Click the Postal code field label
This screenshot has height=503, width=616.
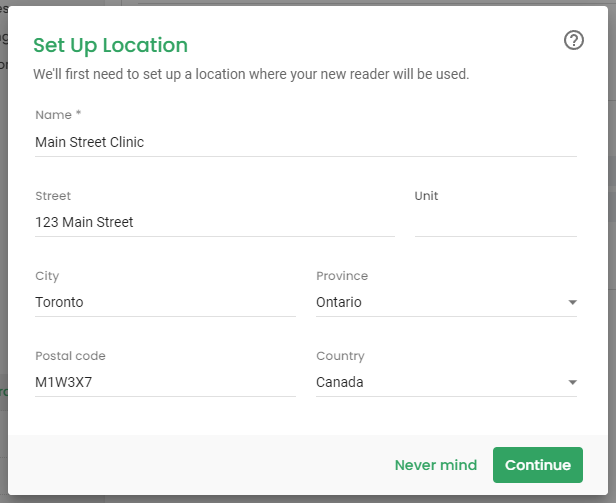tap(70, 356)
